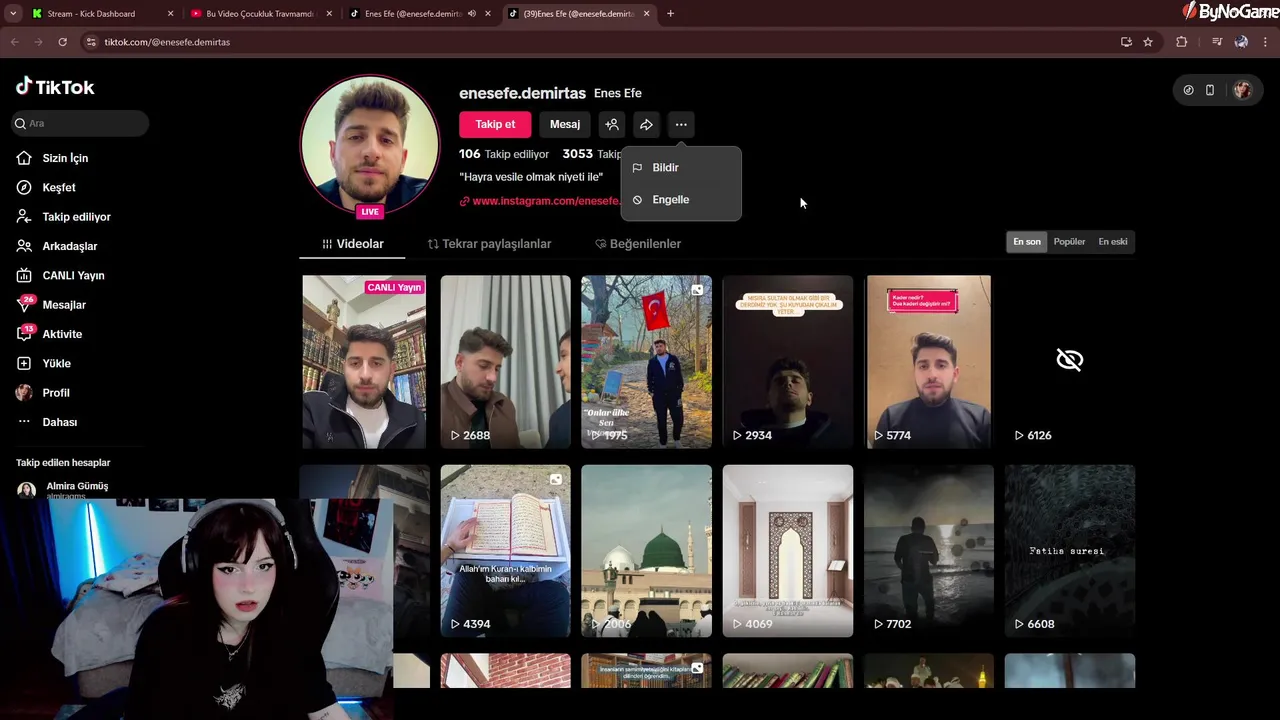
Task: Open video with 7702 views
Action: pos(929,551)
